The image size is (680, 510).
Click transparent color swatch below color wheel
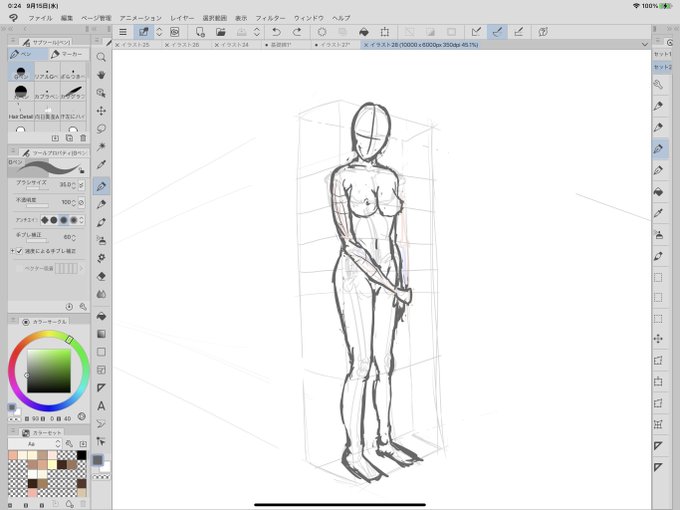click(15, 419)
